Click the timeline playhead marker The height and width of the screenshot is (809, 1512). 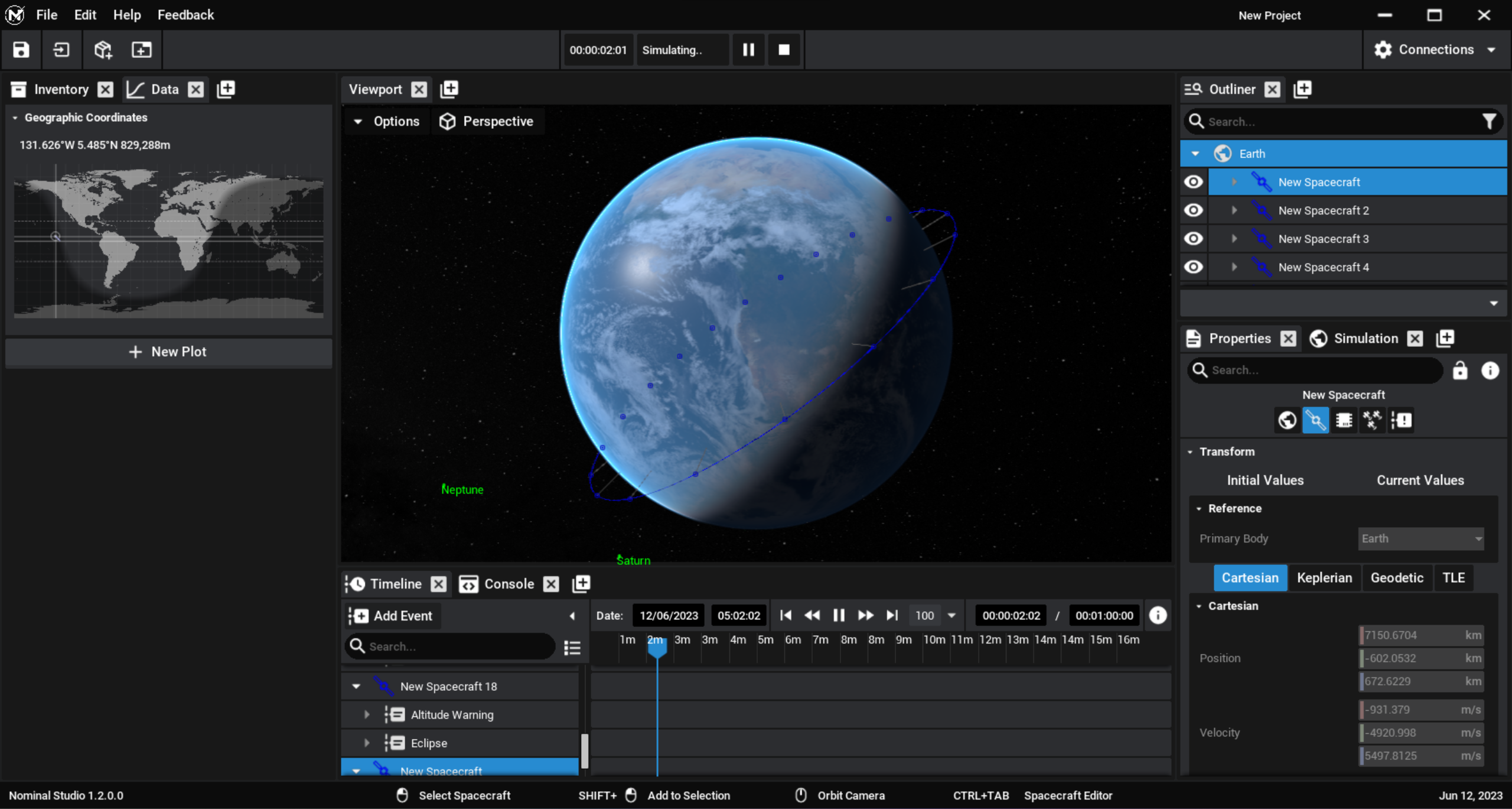pyautogui.click(x=657, y=648)
